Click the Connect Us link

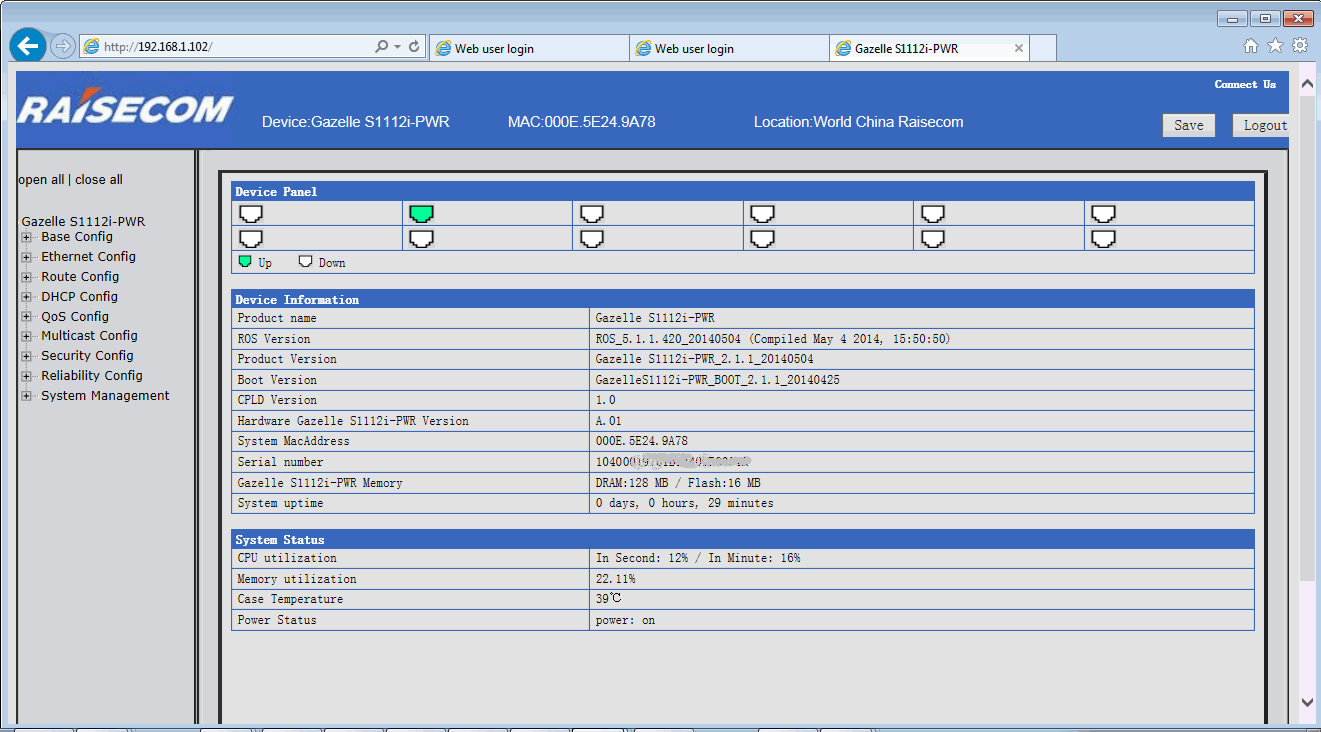click(x=1245, y=84)
